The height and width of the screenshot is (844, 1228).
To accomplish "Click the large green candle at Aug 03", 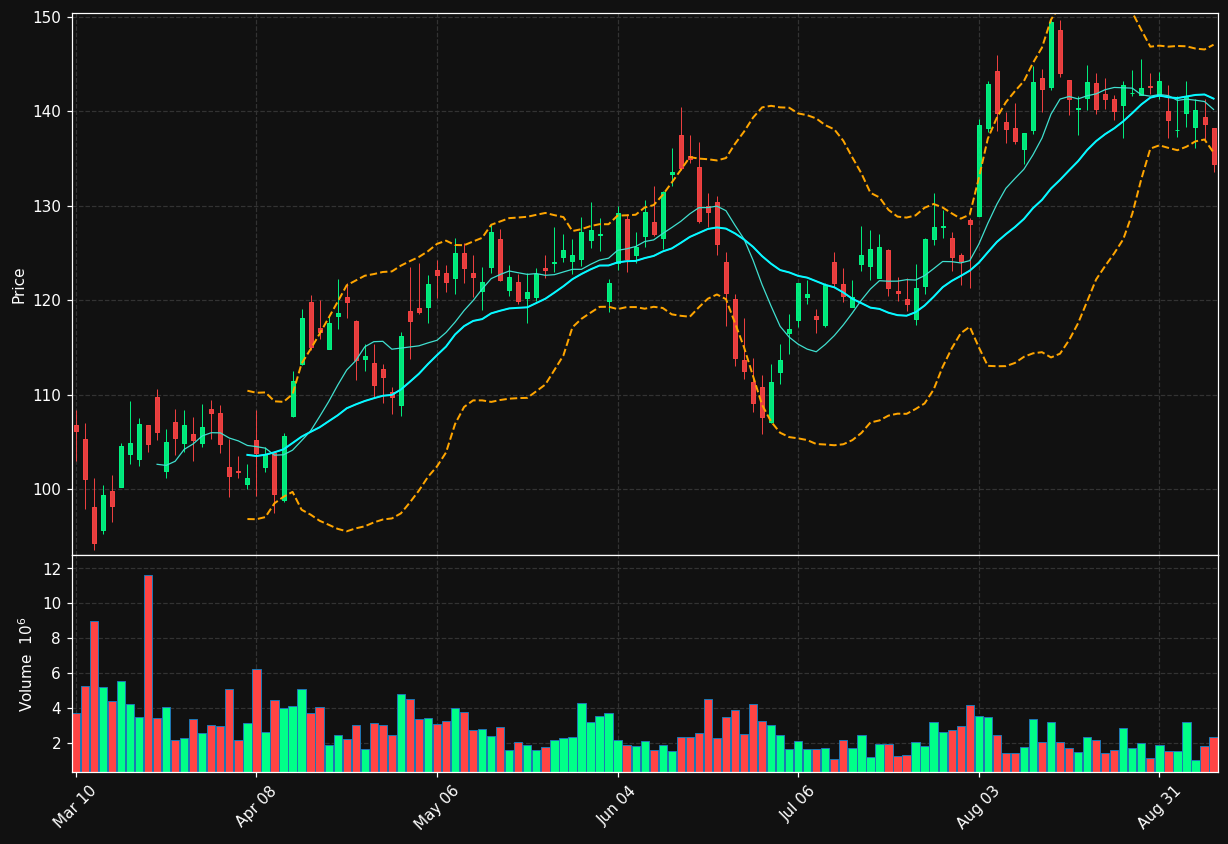I will pos(980,171).
